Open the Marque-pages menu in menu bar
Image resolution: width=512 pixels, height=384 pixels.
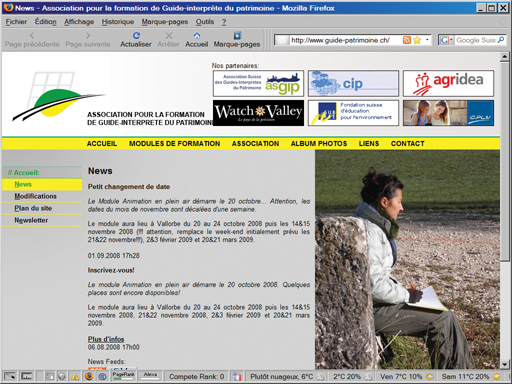tap(165, 22)
